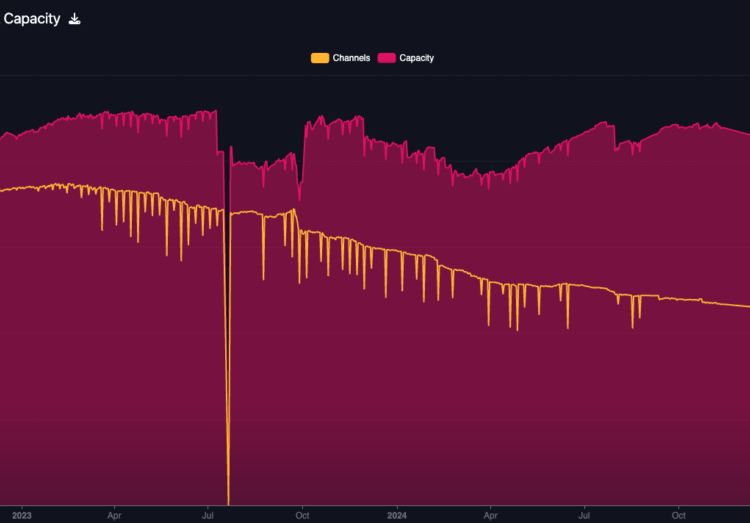Click the Capacity dip just before Oct 2023
Screen dimensions: 750x523
coord(299,199)
